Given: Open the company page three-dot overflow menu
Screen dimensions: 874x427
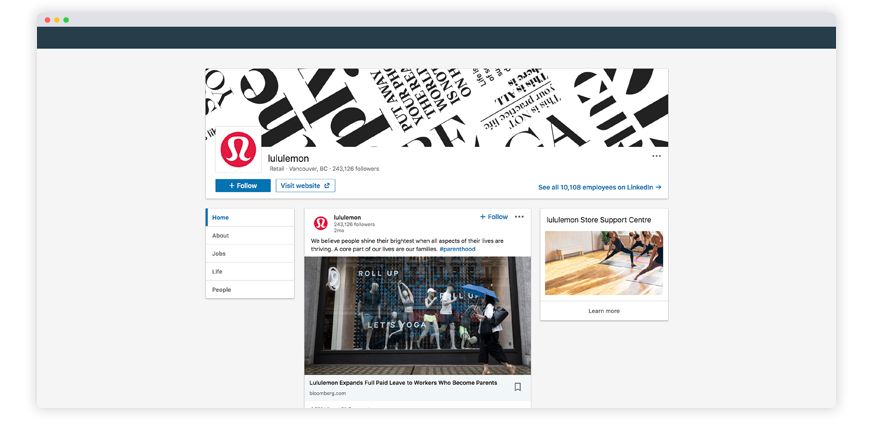Looking at the screenshot, I should (x=656, y=156).
